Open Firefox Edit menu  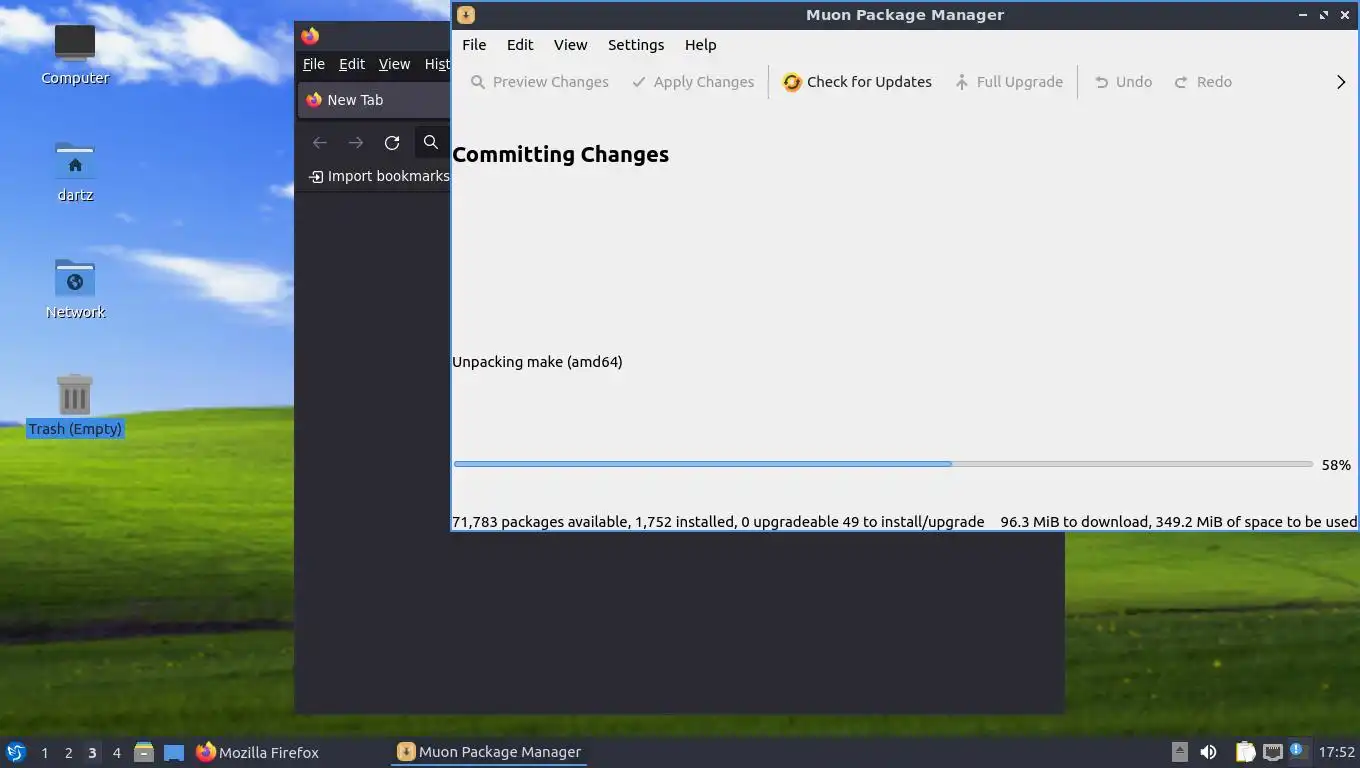(352, 64)
